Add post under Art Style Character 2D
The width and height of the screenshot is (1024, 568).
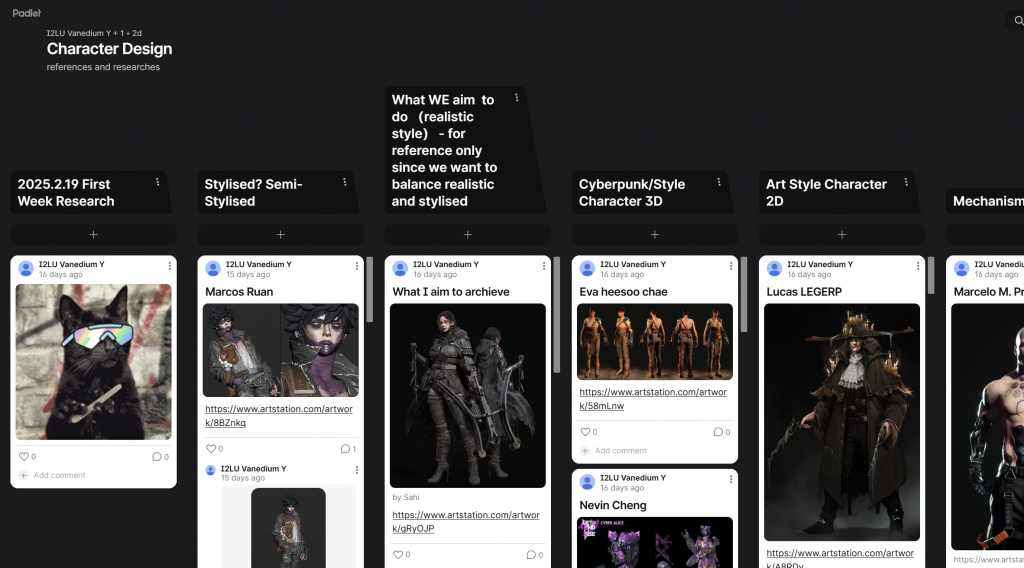point(841,235)
